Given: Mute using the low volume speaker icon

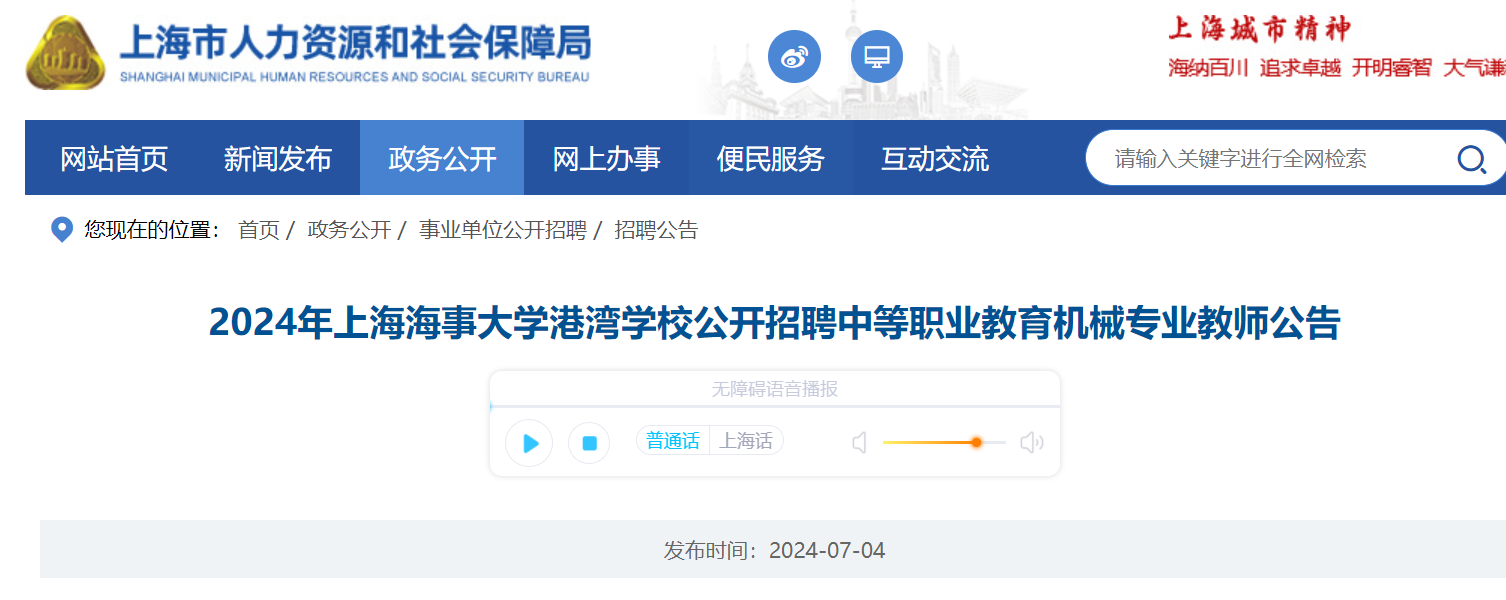Looking at the screenshot, I should coord(859,442).
